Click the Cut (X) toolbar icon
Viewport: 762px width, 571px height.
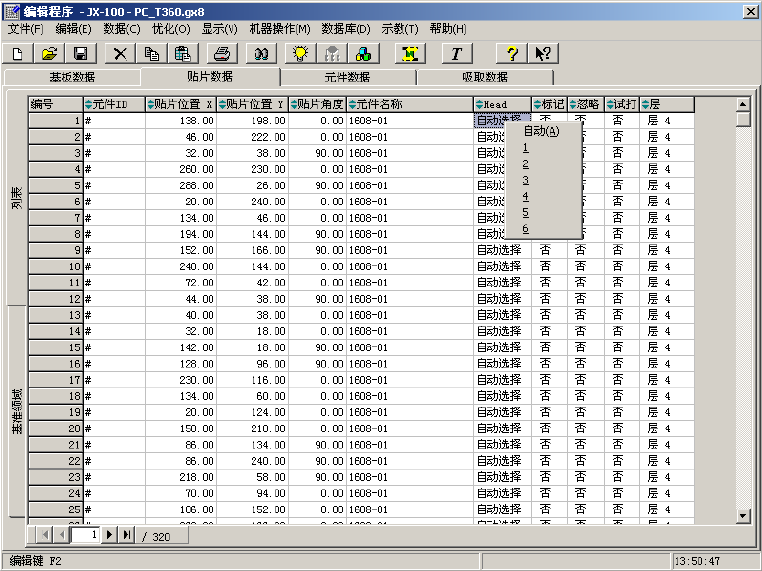pos(121,53)
